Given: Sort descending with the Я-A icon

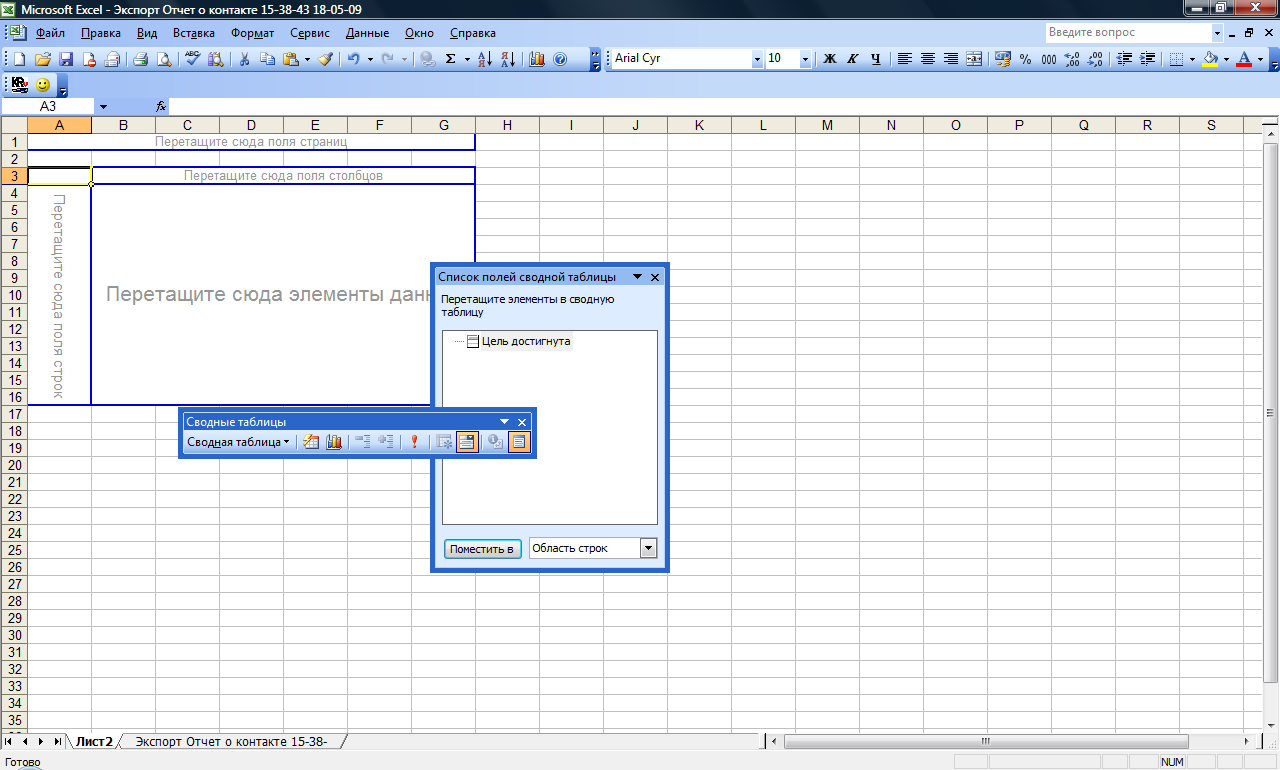Looking at the screenshot, I should click(508, 59).
